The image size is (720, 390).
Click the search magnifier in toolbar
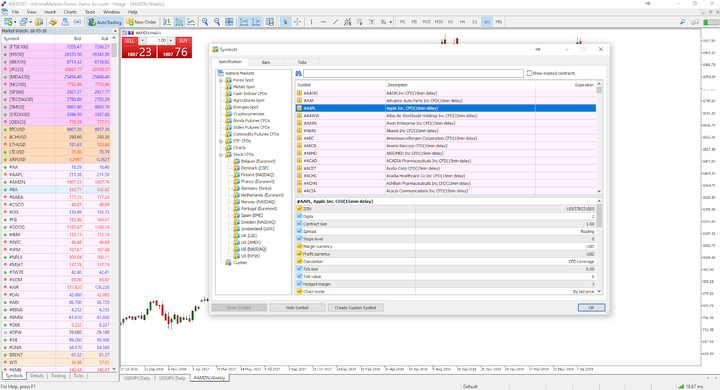(682, 22)
